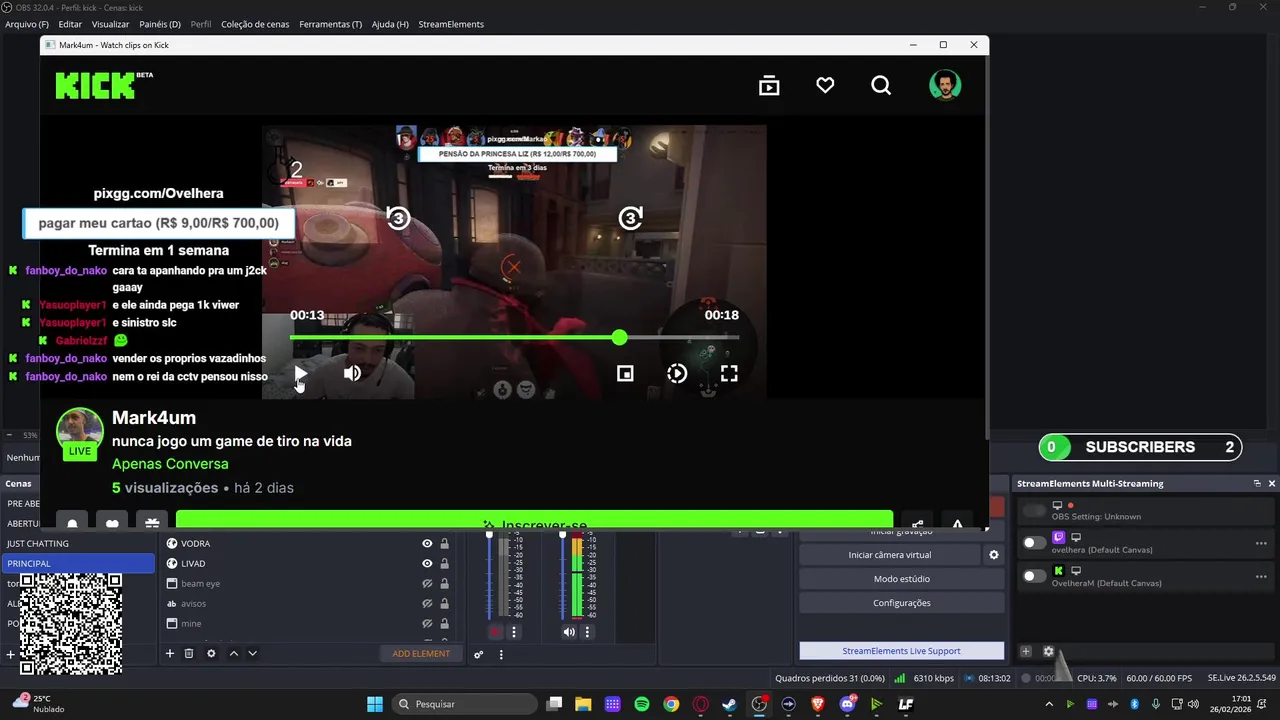Click Mark4um LIVE avatar
1280x720 pixels.
[x=80, y=434]
